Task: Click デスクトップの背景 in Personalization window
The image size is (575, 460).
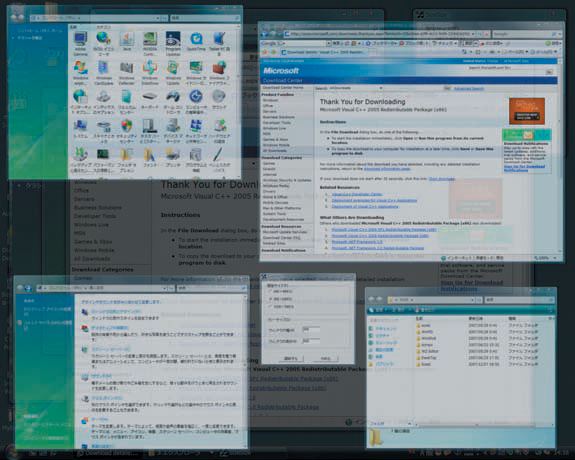Action: tap(110, 328)
